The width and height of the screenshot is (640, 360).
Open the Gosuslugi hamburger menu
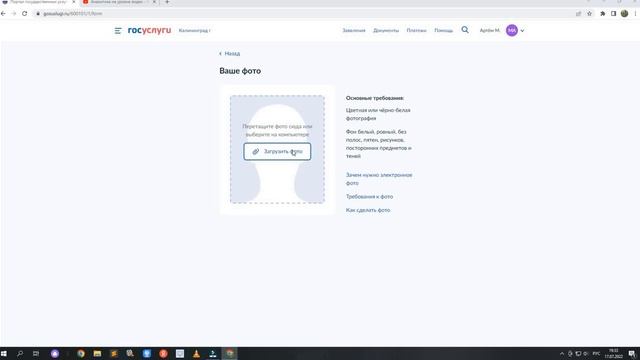[x=118, y=31]
